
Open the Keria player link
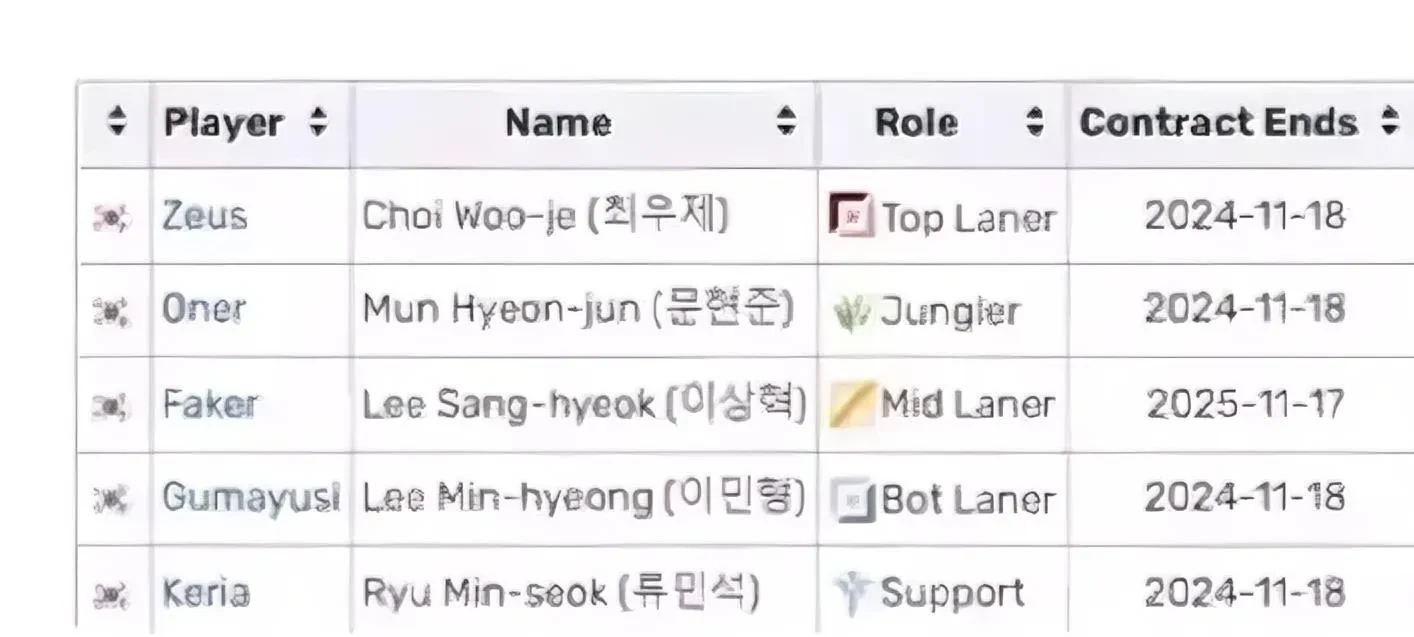click(x=206, y=593)
